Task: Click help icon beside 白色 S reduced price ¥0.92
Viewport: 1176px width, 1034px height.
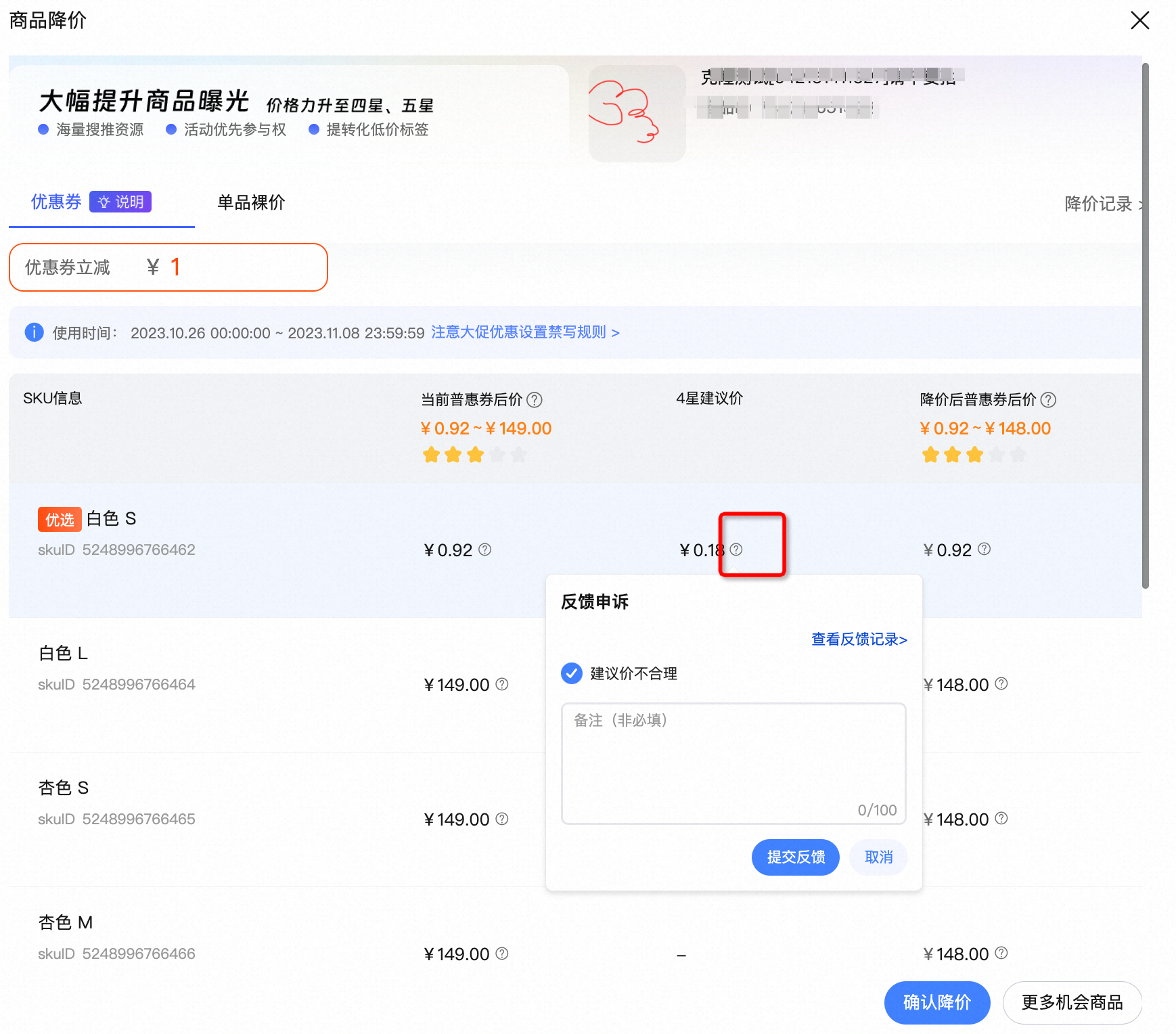Action: (x=985, y=549)
